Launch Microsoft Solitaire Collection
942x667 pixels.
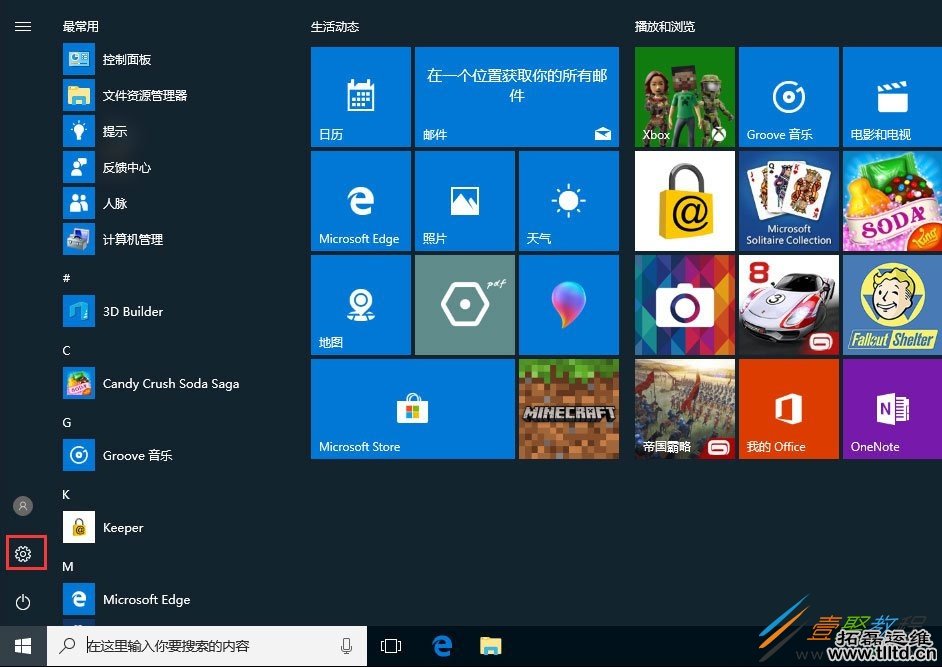tap(788, 200)
